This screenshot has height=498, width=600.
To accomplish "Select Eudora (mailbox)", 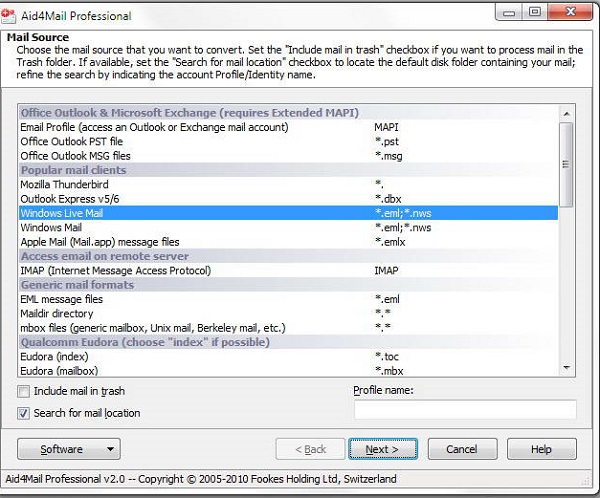I will pyautogui.click(x=289, y=371).
